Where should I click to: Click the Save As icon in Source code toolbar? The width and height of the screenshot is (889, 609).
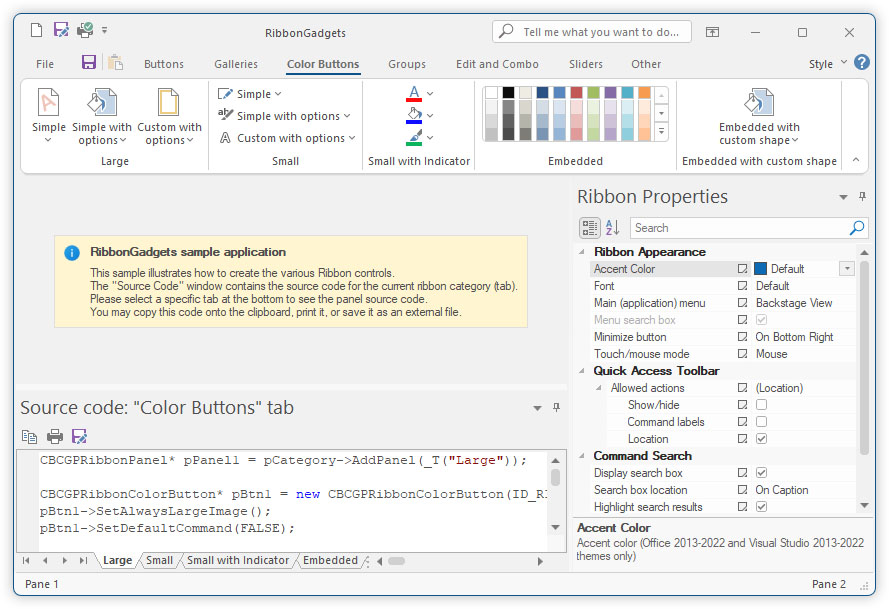pyautogui.click(x=80, y=436)
